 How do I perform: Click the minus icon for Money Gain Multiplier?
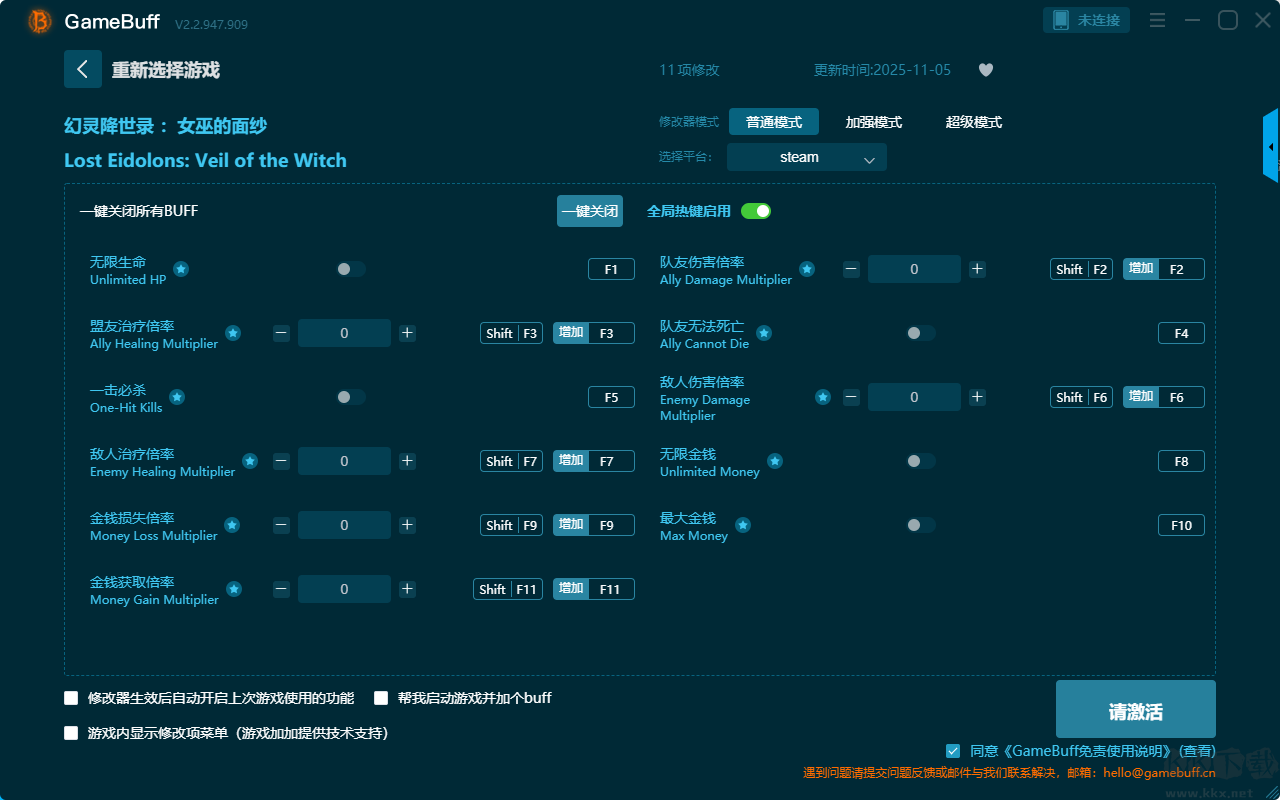(281, 589)
